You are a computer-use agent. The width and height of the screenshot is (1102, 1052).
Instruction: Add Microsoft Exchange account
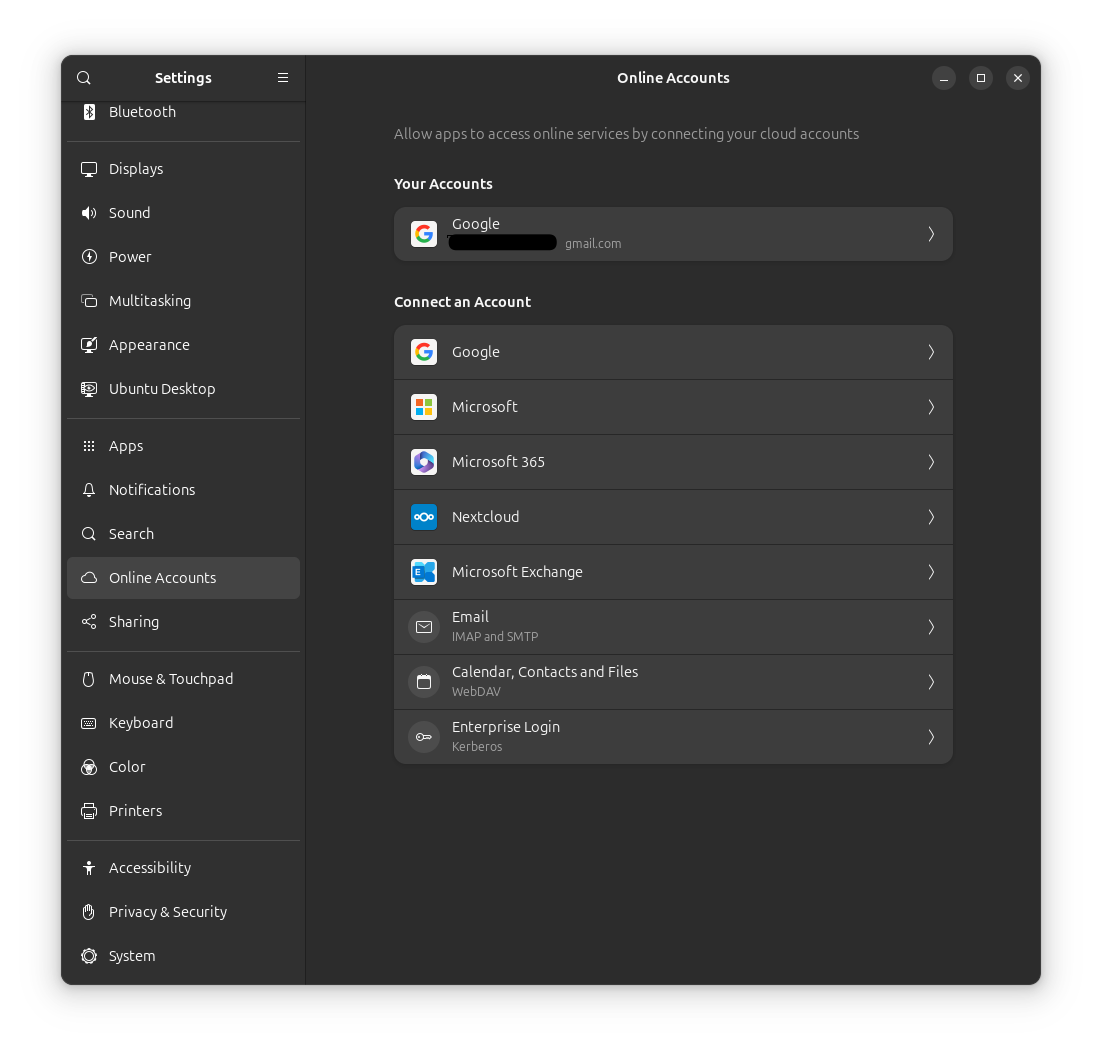(x=673, y=572)
